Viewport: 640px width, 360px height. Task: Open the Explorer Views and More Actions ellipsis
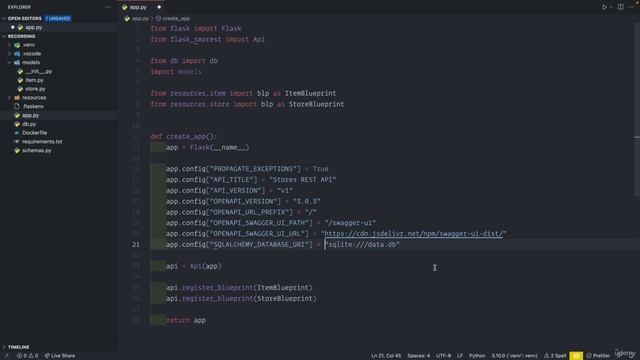[107, 7]
